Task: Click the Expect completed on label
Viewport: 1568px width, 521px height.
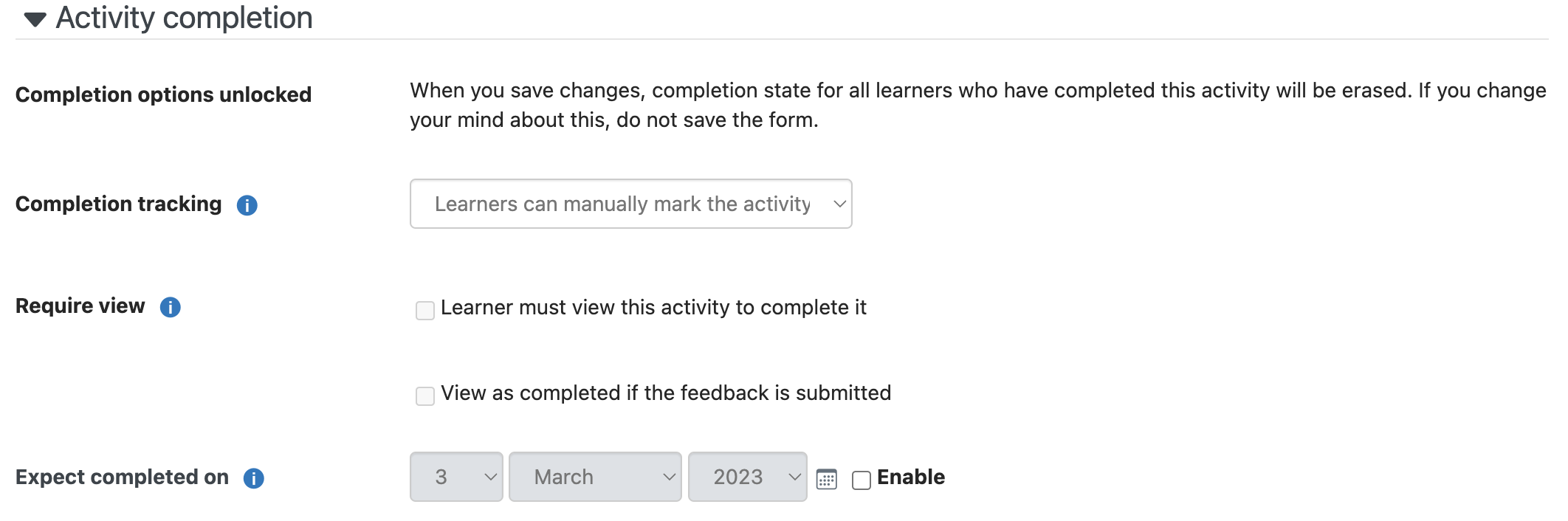Action: click(x=122, y=477)
